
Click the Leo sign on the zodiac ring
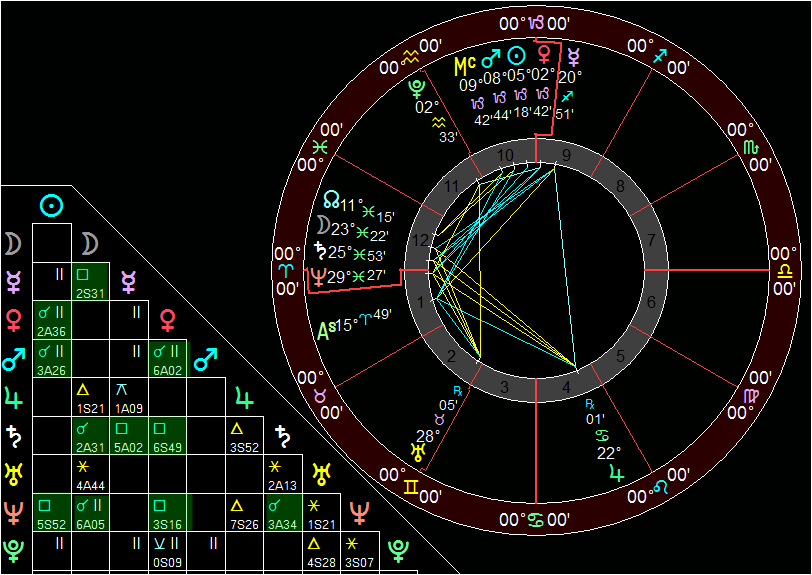661,487
